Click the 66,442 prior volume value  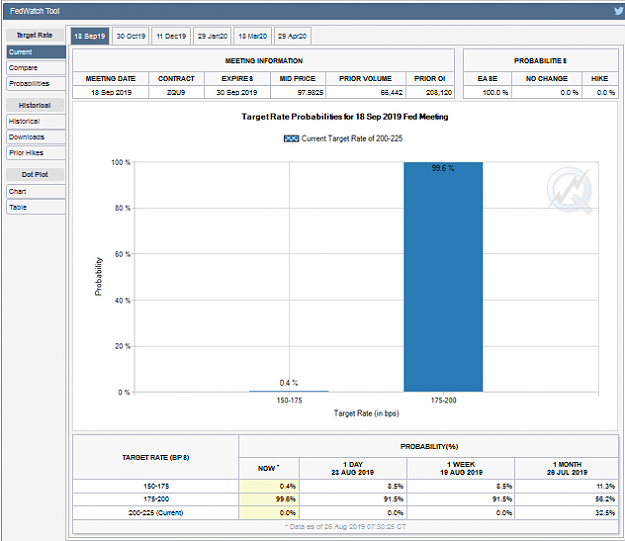[391, 92]
